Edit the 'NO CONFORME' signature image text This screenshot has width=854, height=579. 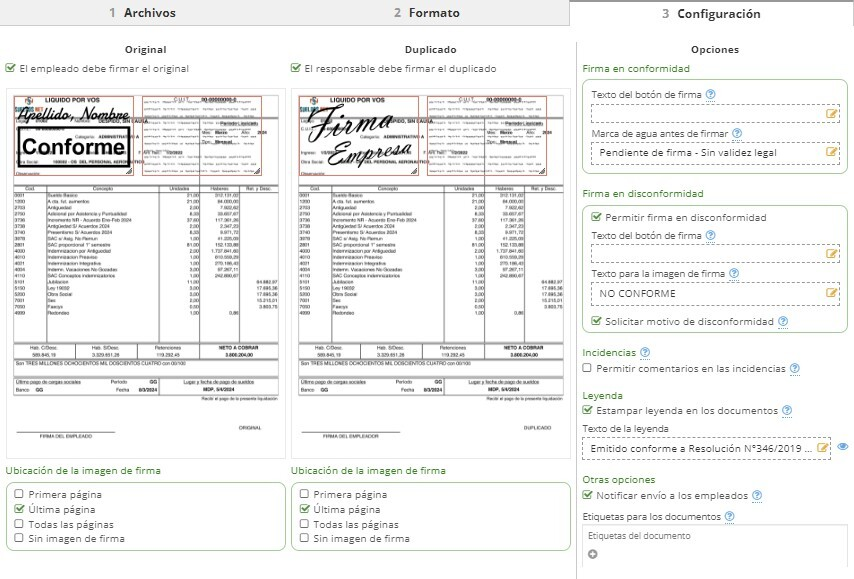coord(831,293)
